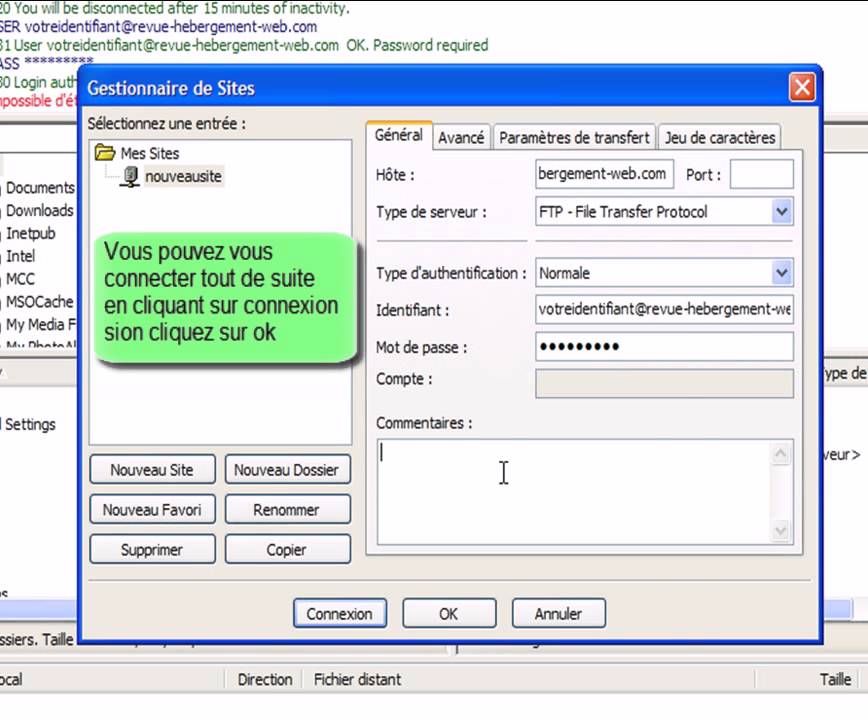Viewport: 868px width, 720px height.
Task: Open the Type d'authentification dropdown
Action: (x=782, y=272)
